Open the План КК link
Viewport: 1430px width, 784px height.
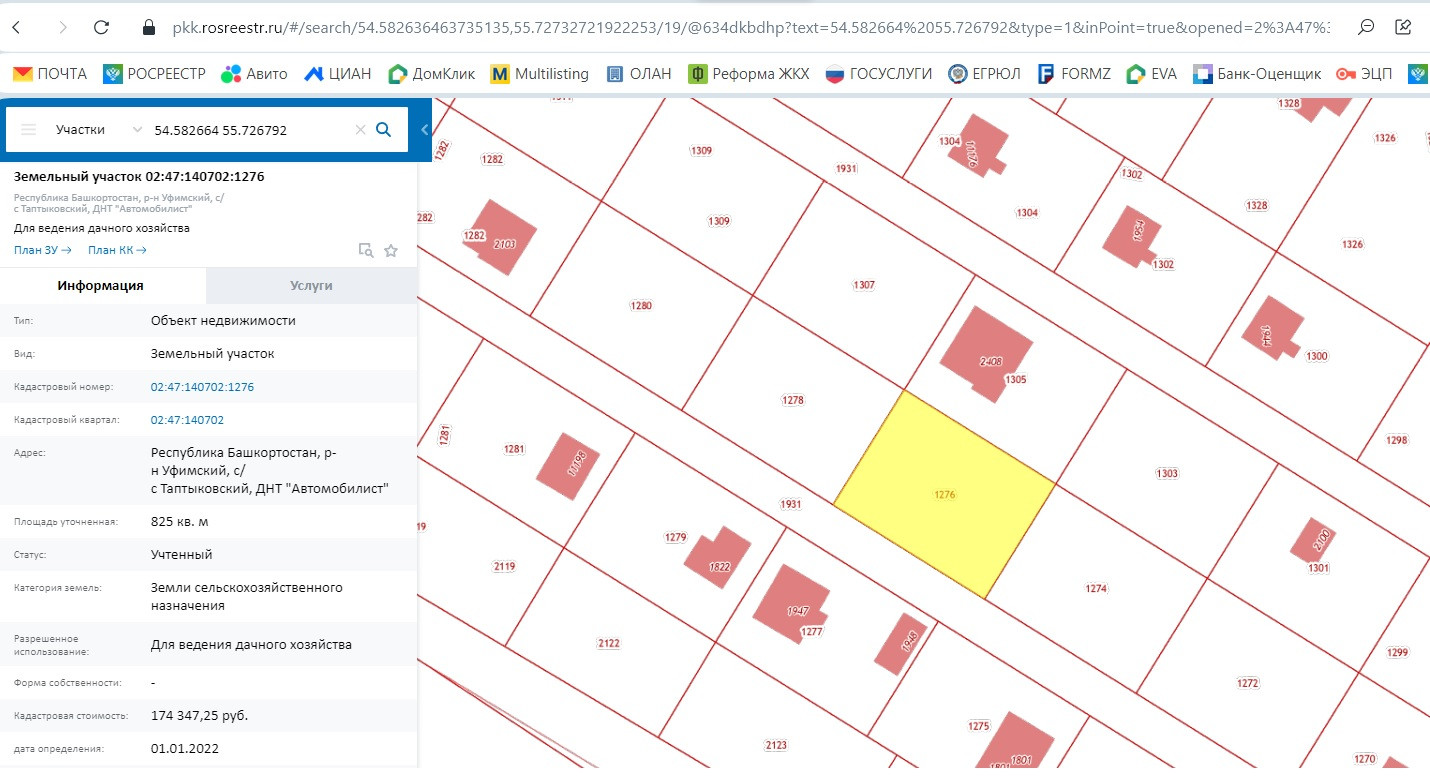pyautogui.click(x=117, y=251)
